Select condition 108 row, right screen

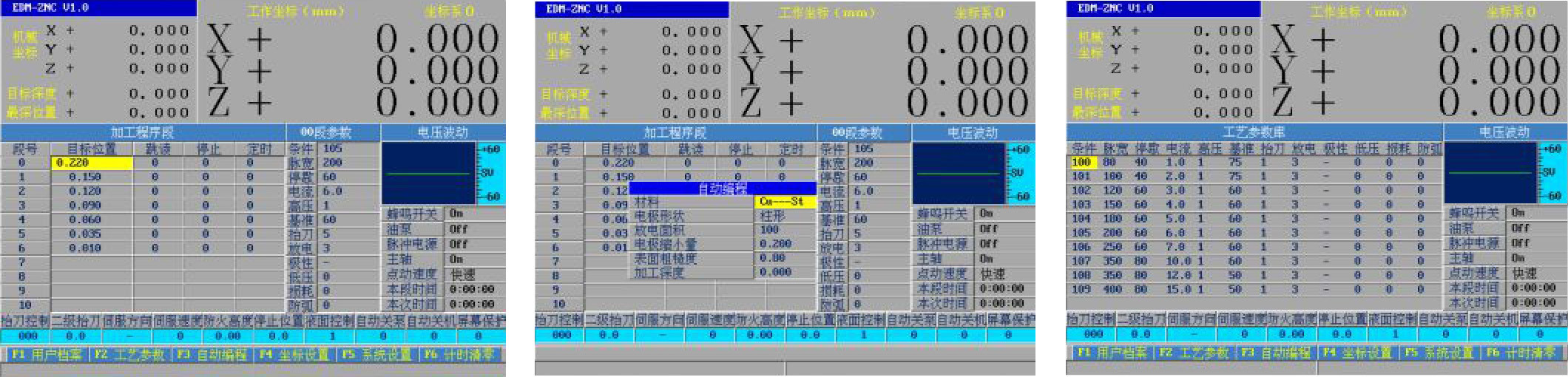coord(1254,275)
